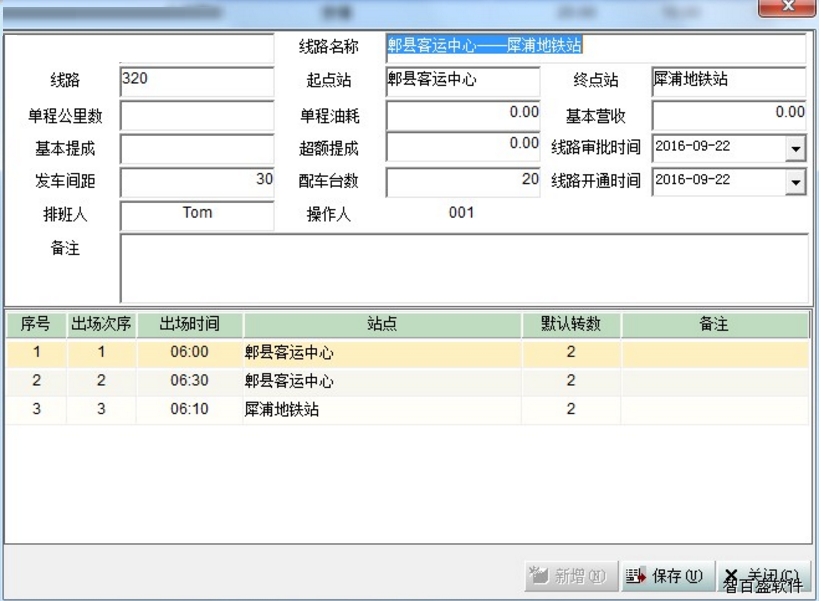Click the 出场次序 column header

click(x=101, y=325)
